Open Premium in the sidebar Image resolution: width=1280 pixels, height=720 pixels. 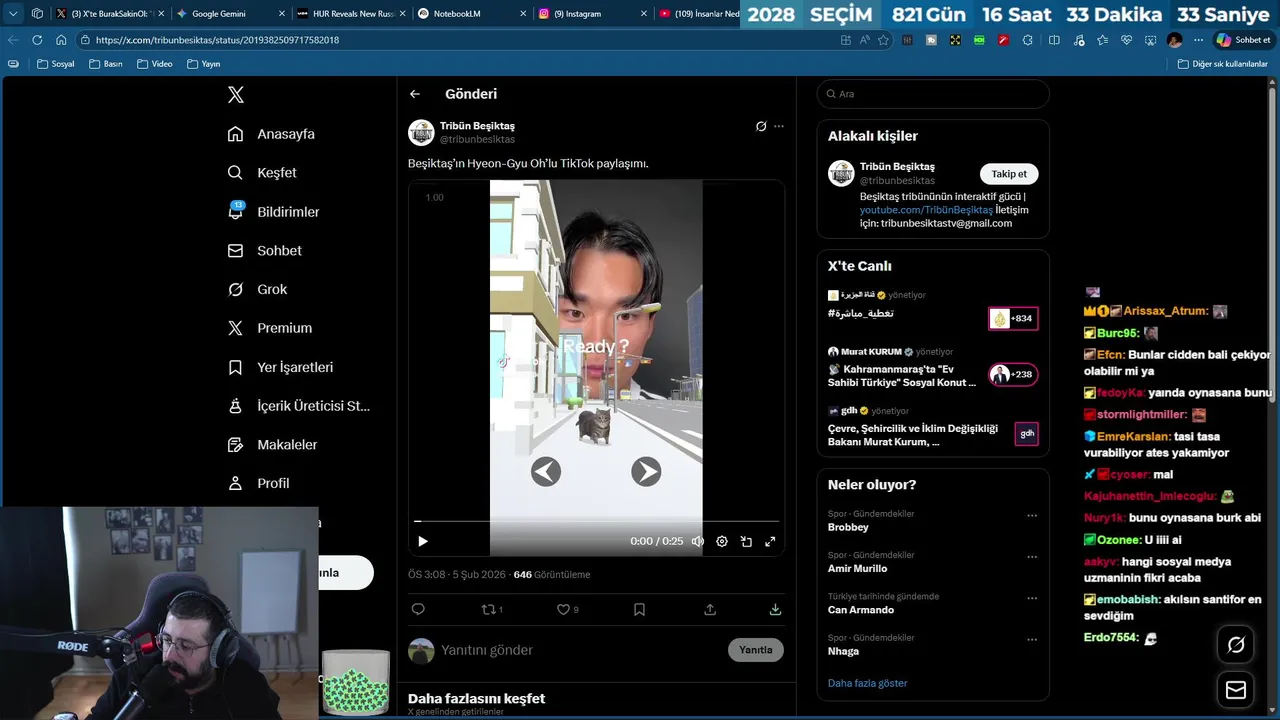[x=269, y=328]
